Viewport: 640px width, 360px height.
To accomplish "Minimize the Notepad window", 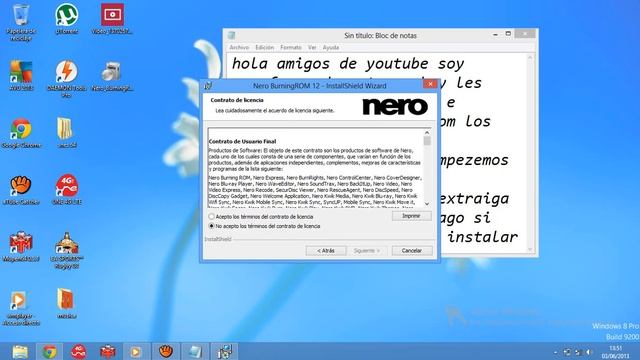I will tap(495, 34).
